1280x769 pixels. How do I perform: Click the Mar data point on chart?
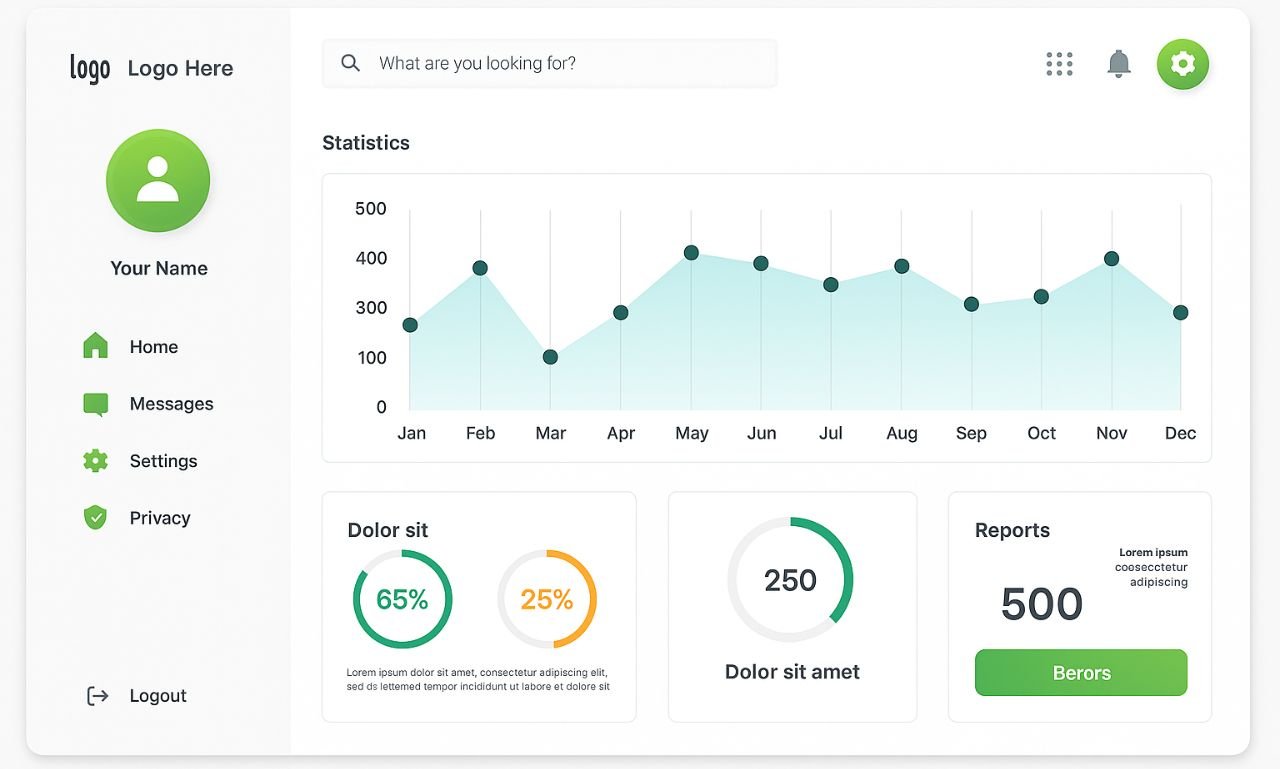click(x=550, y=357)
